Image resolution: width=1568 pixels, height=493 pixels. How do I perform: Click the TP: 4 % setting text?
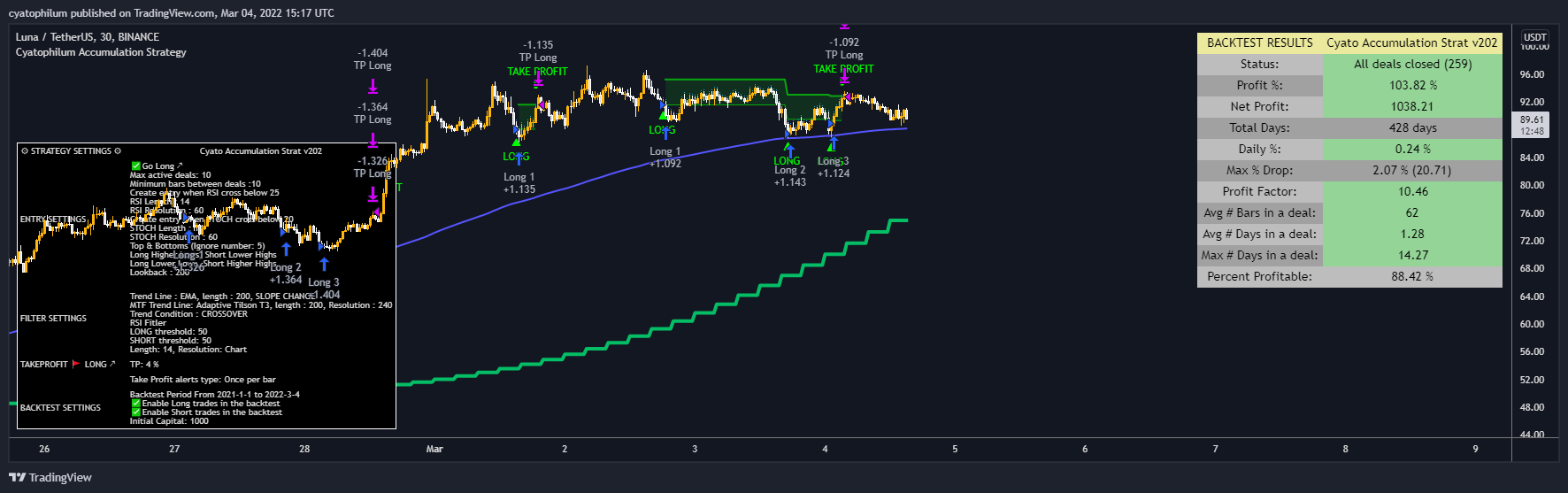click(144, 364)
